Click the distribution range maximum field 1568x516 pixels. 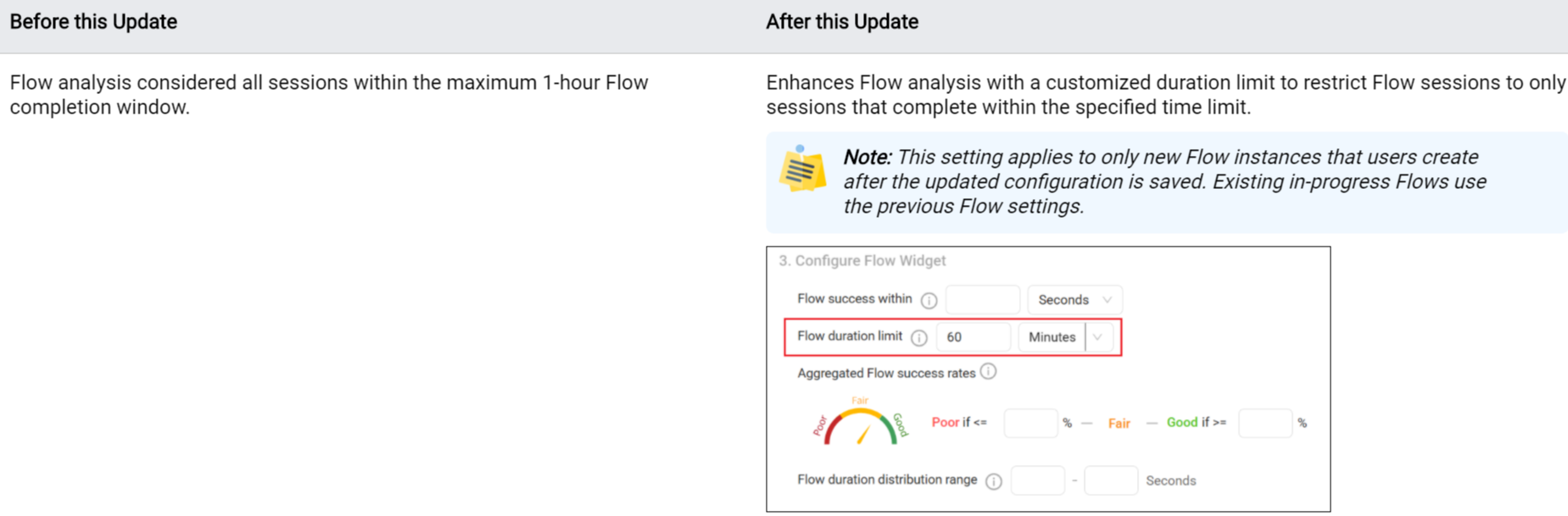pyautogui.click(x=1111, y=480)
